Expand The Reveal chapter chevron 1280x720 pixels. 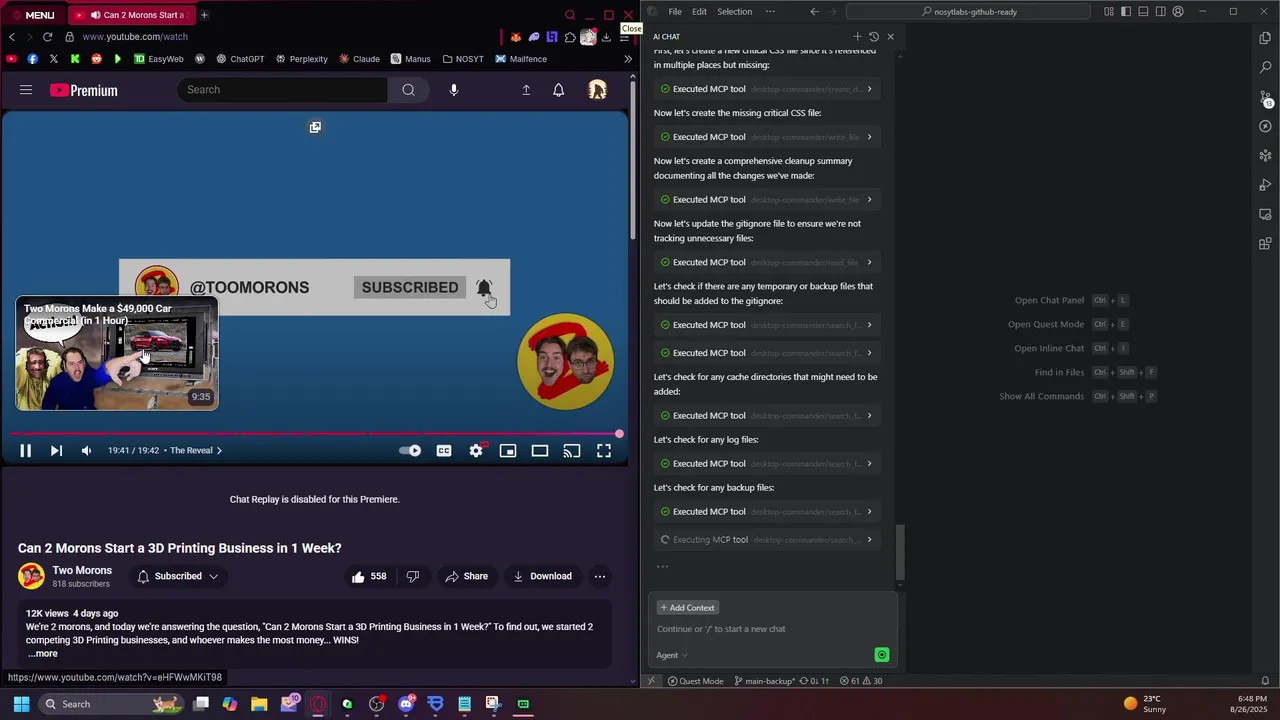coord(219,451)
